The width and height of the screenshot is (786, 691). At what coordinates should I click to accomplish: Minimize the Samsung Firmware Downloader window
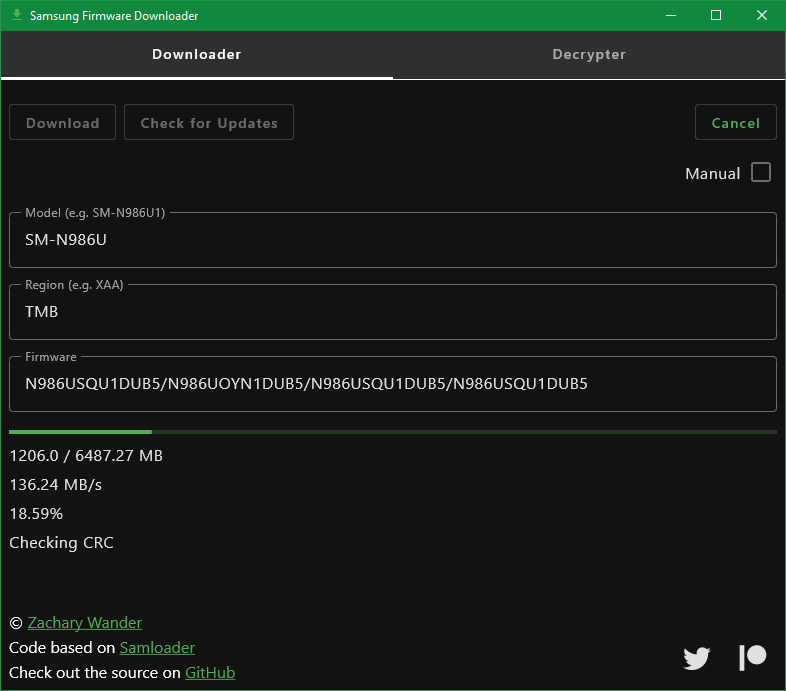[x=671, y=16]
